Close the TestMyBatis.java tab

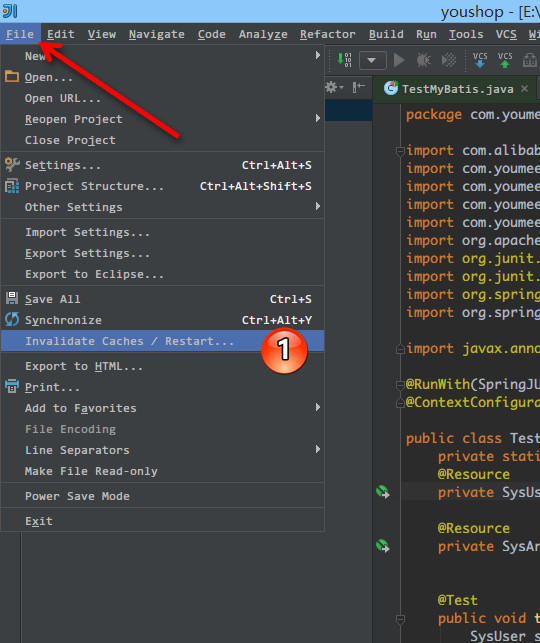click(524, 89)
